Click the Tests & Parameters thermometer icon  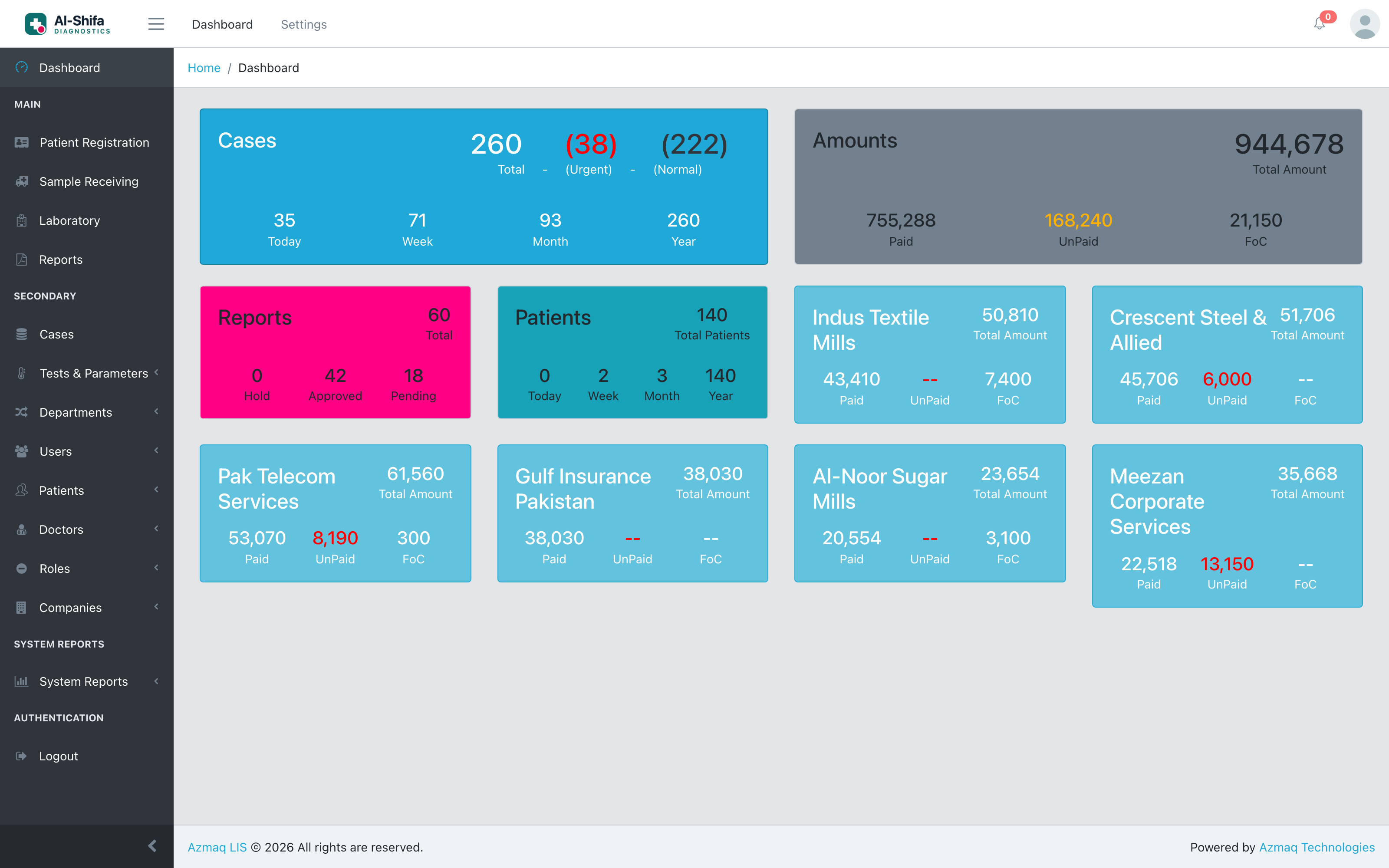pos(21,373)
